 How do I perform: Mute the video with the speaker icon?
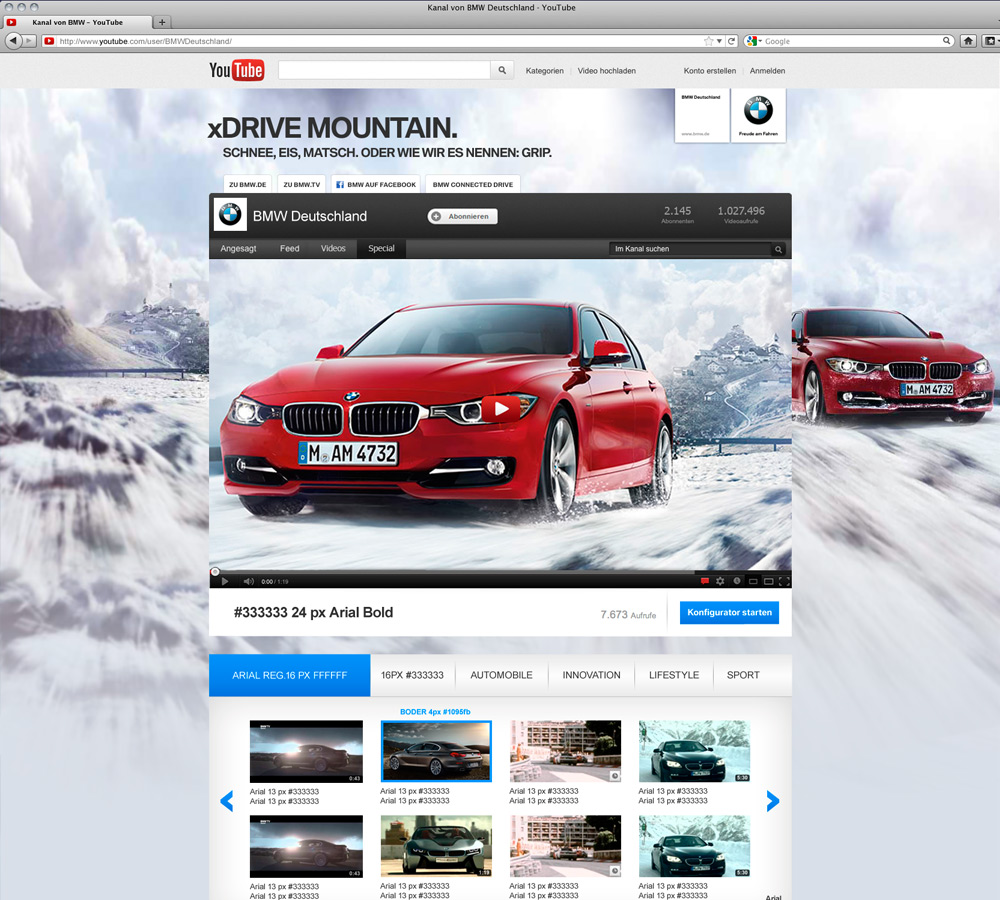click(x=248, y=581)
